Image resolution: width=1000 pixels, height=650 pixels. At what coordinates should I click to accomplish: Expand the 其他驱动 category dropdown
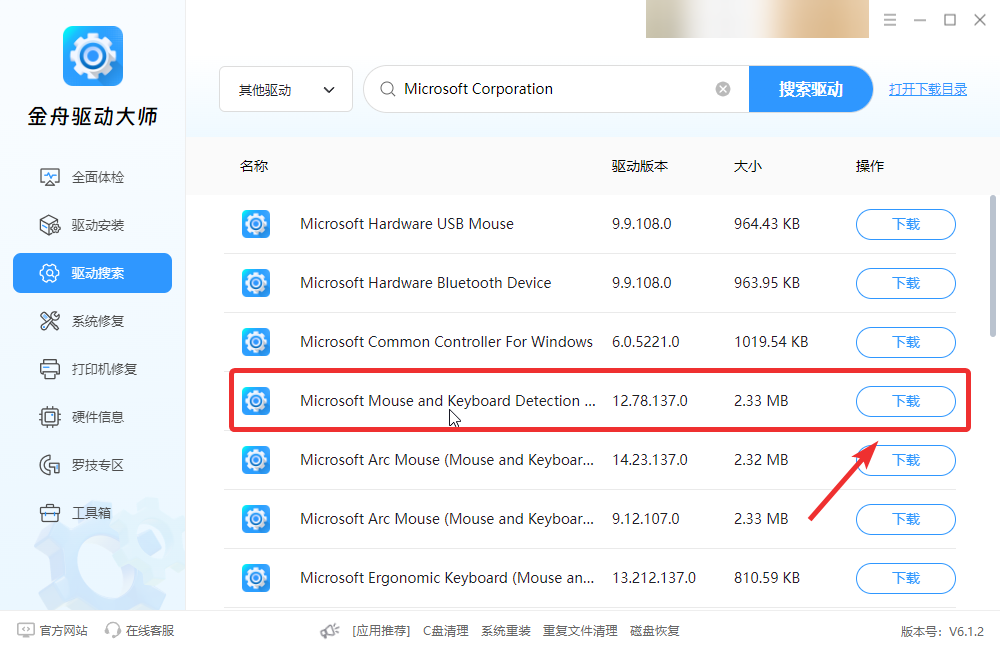click(286, 89)
